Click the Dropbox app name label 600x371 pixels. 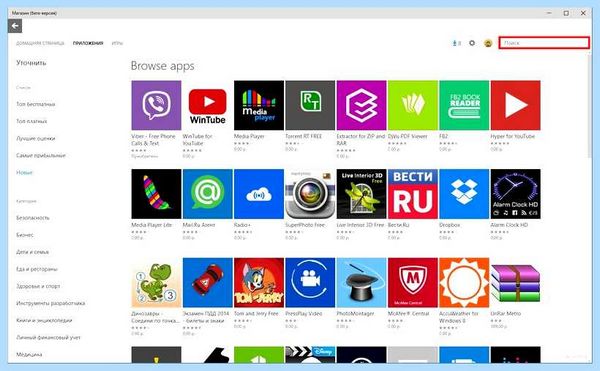click(450, 225)
